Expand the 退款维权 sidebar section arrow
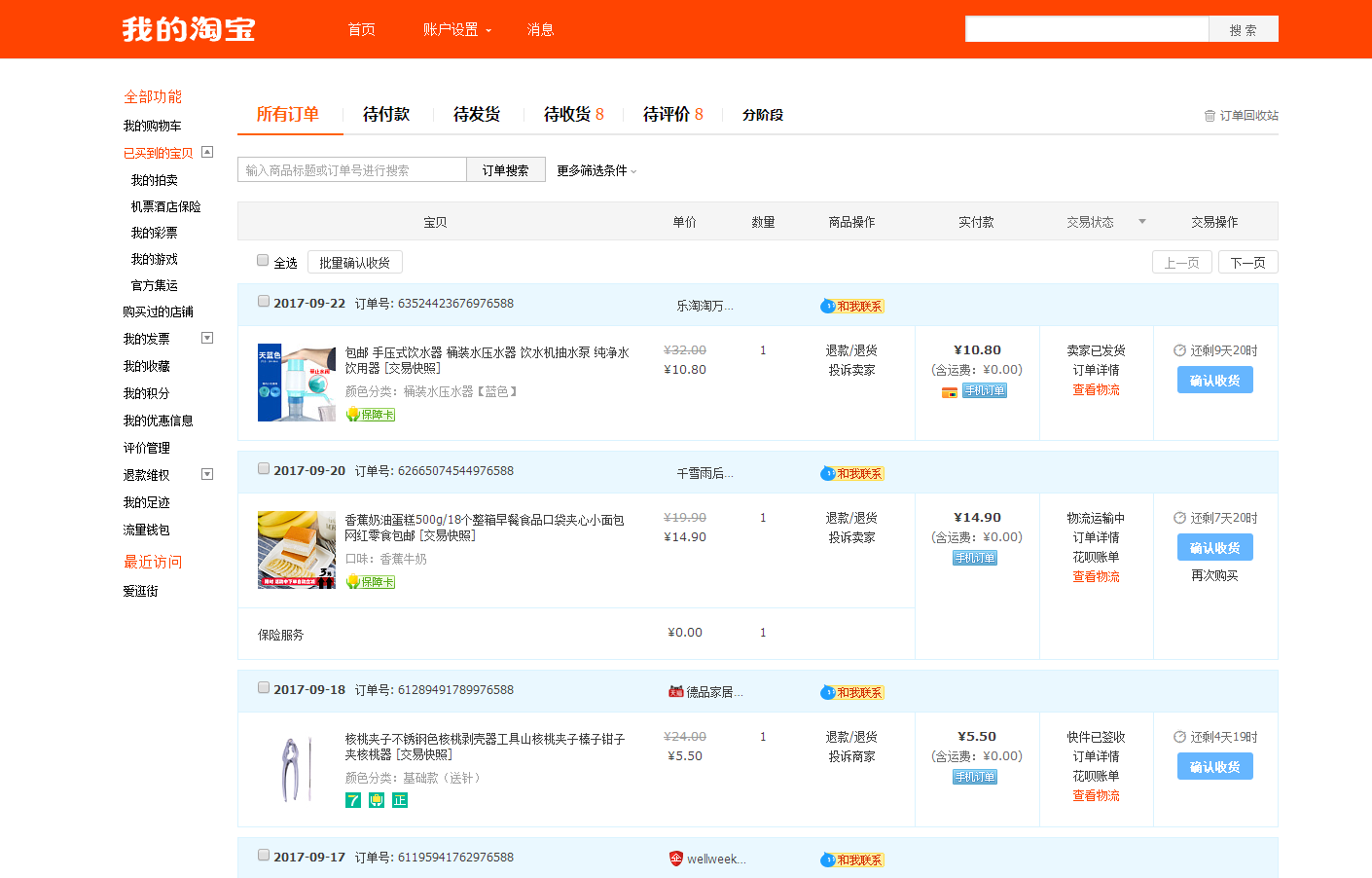The height and width of the screenshot is (878, 1372). [x=206, y=474]
